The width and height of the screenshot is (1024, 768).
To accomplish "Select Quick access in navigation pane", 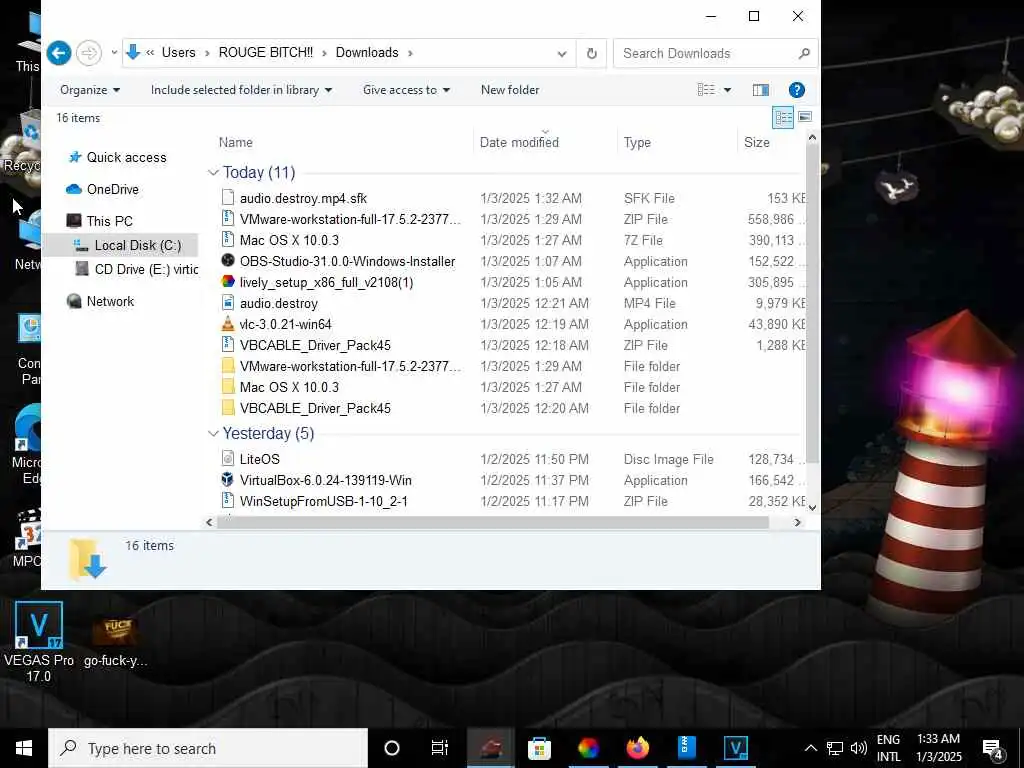I will [118, 157].
